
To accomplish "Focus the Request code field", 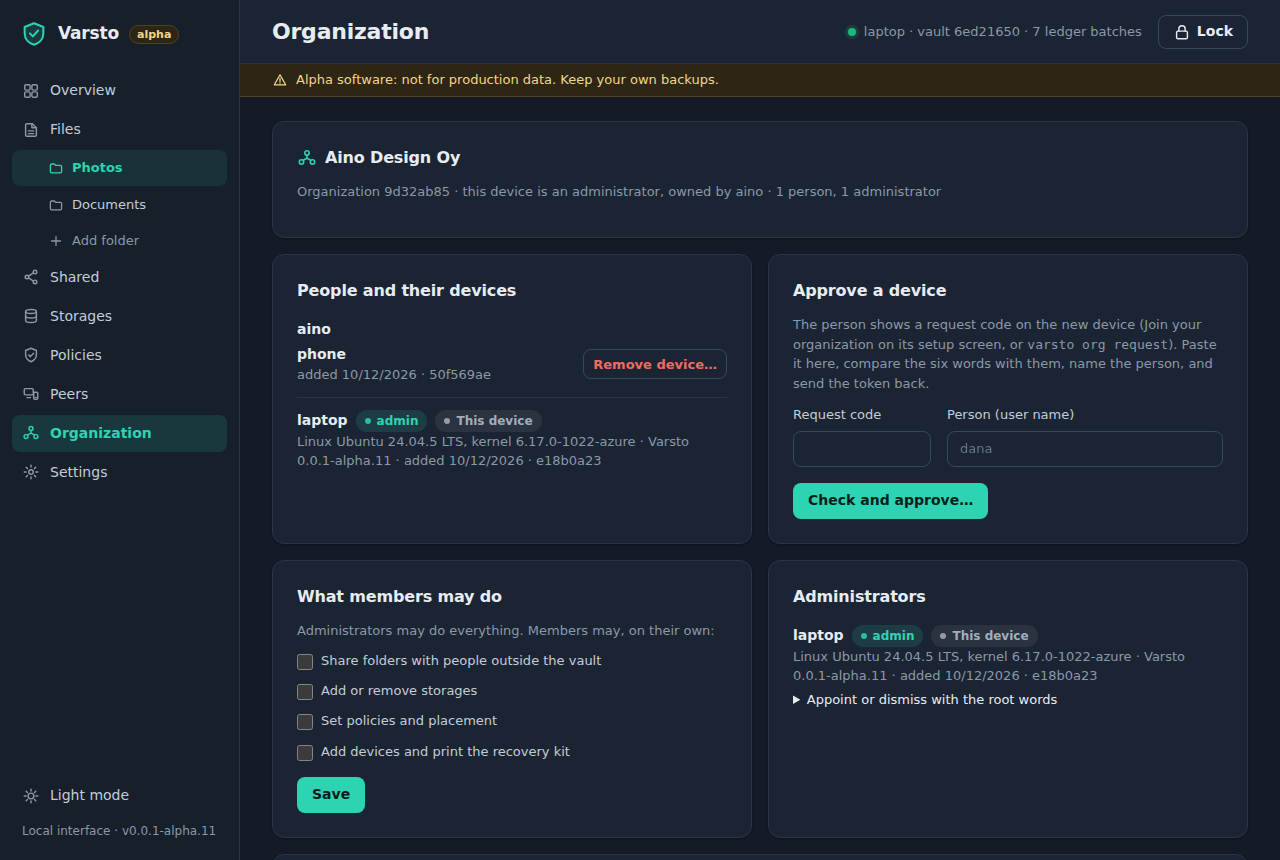I will [x=862, y=449].
